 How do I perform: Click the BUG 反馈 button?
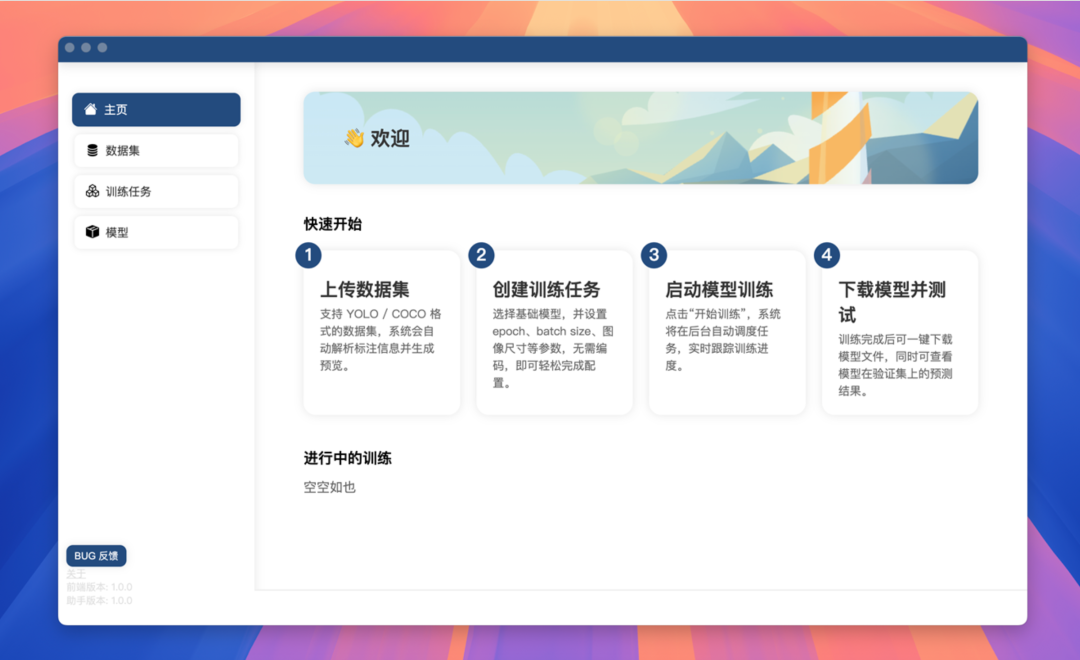[x=96, y=556]
